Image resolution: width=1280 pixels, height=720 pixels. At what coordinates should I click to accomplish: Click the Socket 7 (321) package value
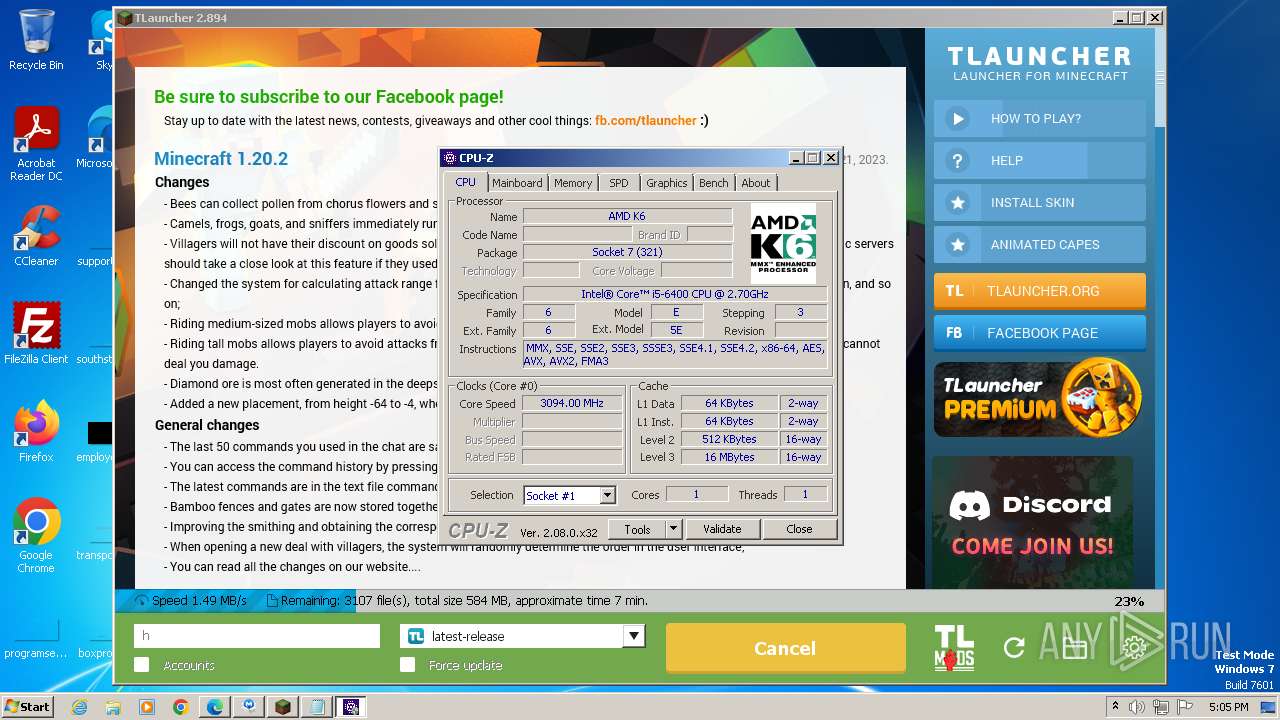coord(627,252)
